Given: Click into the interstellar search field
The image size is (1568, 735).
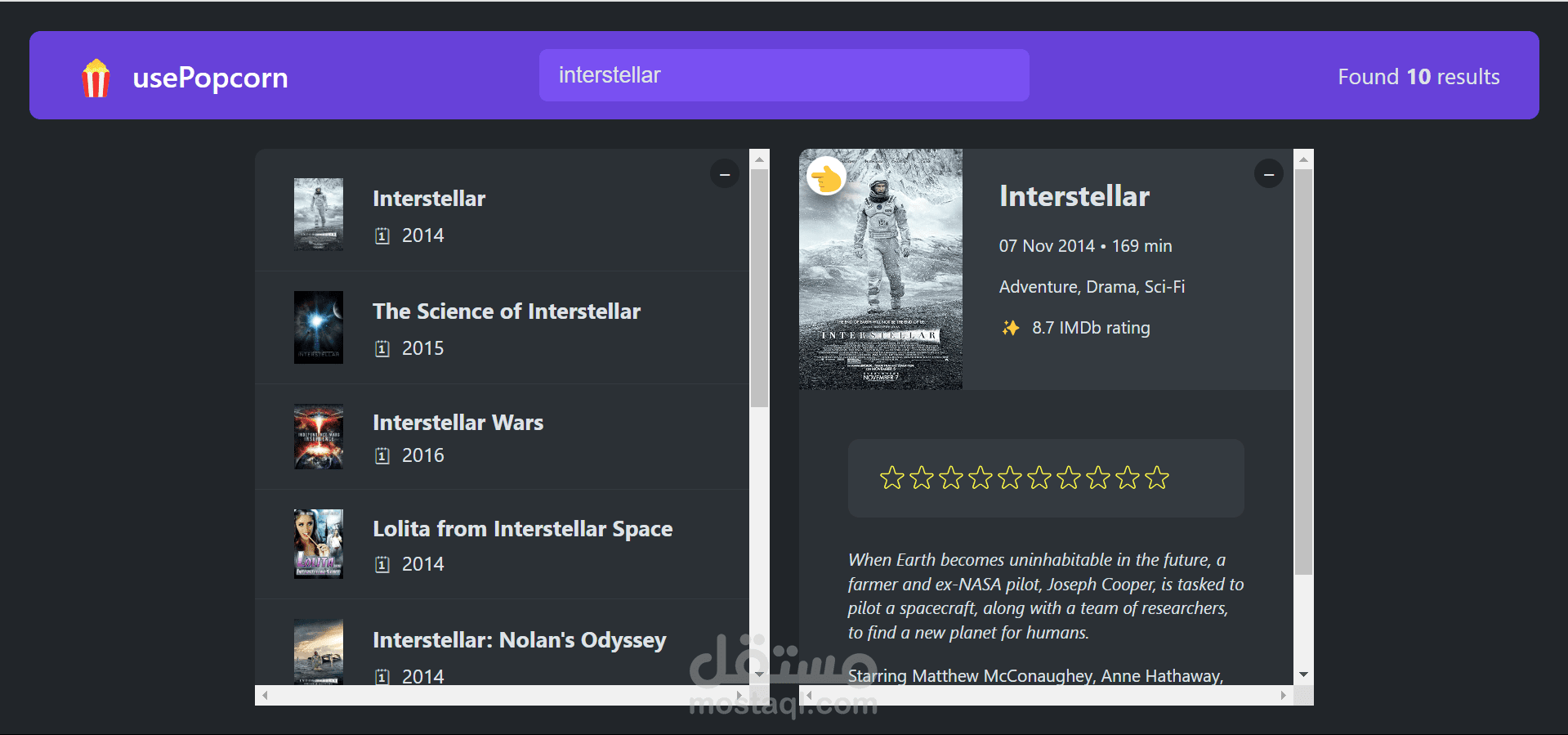Looking at the screenshot, I should [x=784, y=75].
